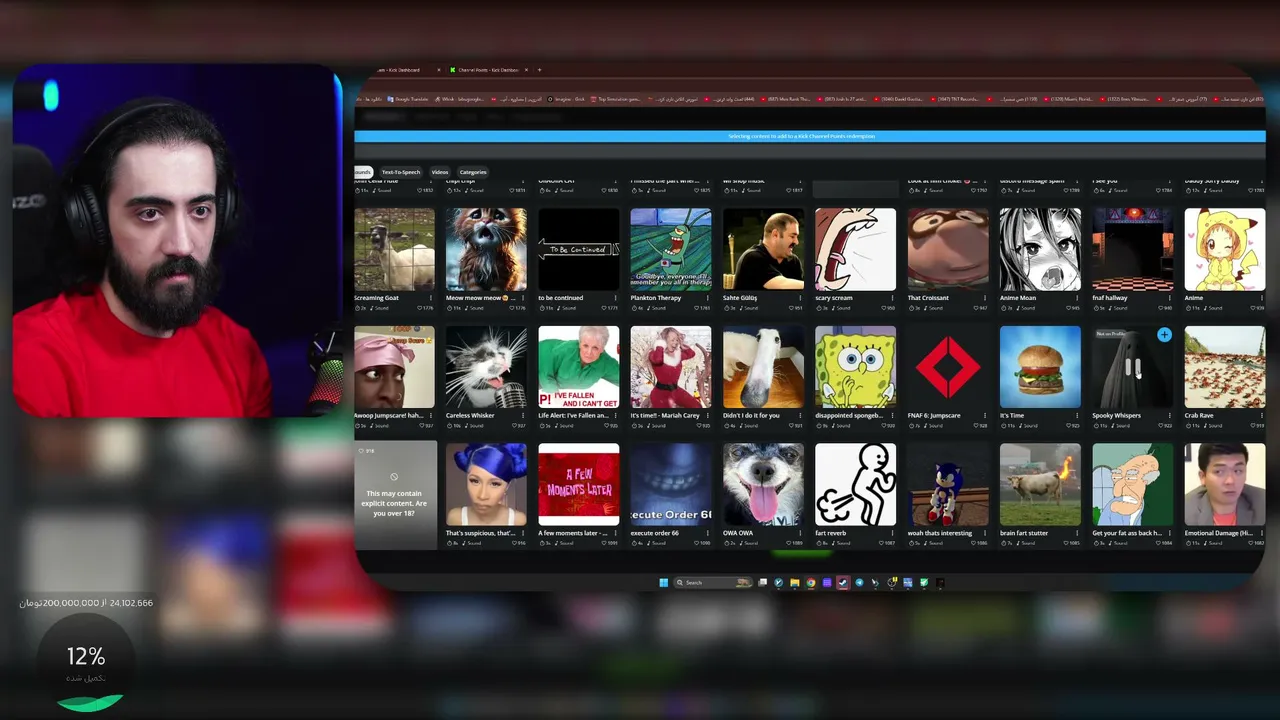Click the 'OWA OWA' title text
1280x720 pixels.
[738, 533]
